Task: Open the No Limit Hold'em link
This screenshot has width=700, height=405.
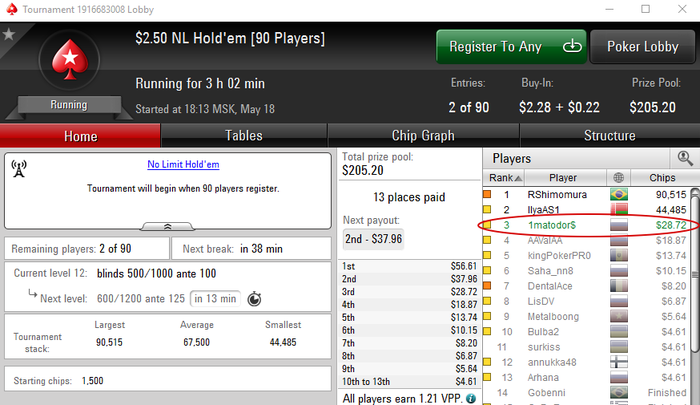Action: 183,164
